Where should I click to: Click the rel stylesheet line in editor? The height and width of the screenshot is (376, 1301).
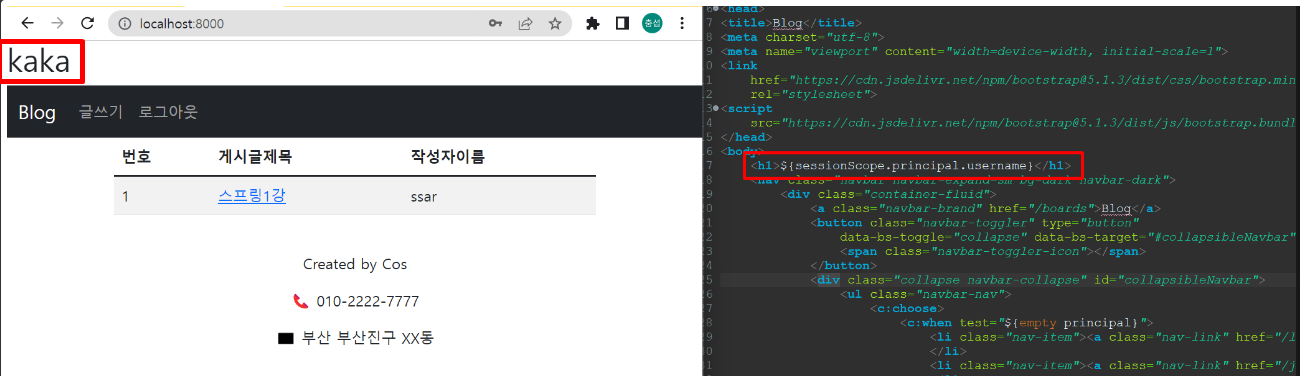(813, 93)
